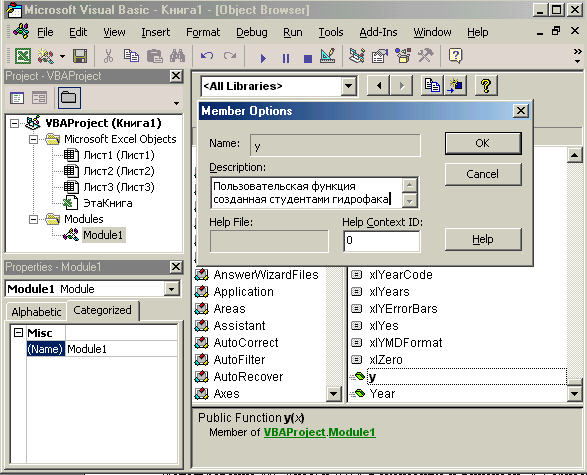Collapse the Misc property category
The image size is (587, 475).
click(18, 332)
